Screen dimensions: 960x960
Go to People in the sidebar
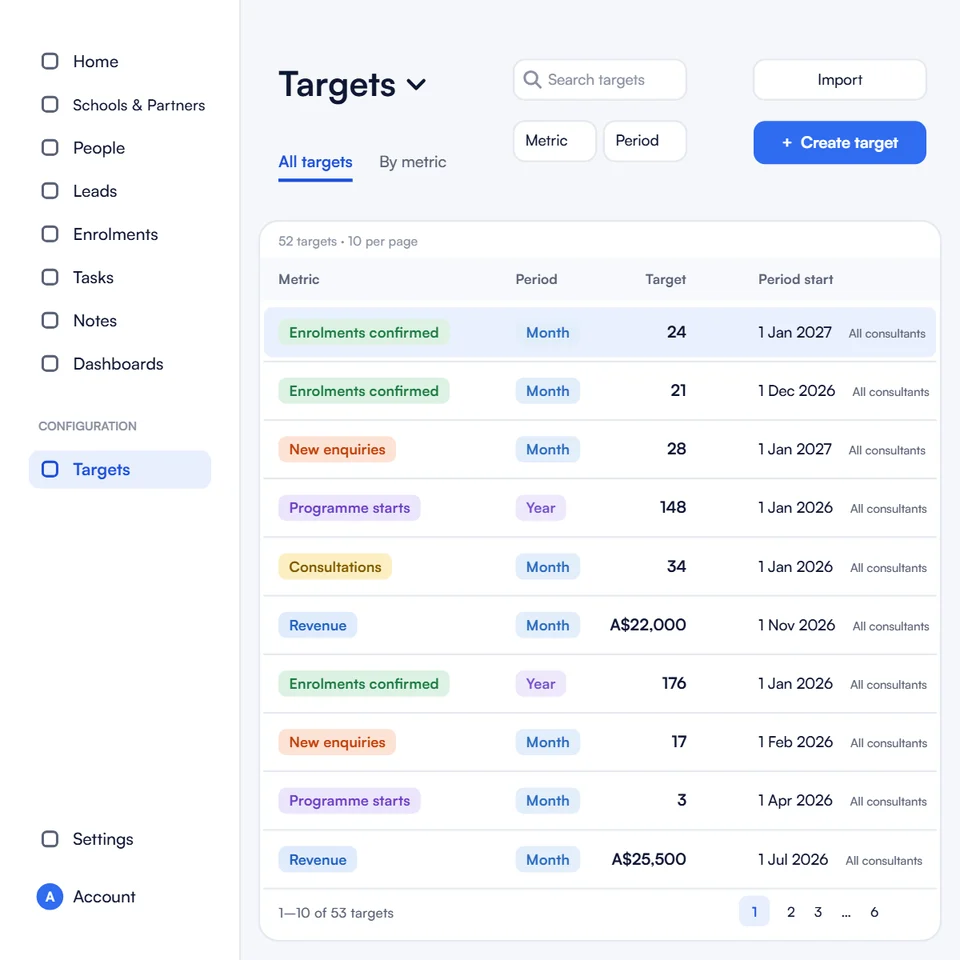[99, 148]
